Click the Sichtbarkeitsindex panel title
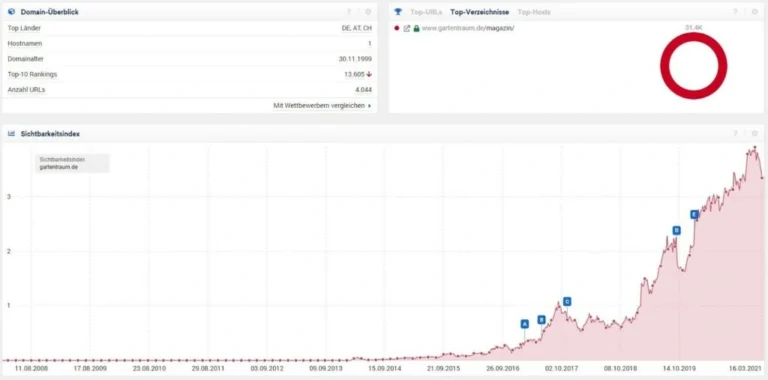768x380 pixels. 50,134
